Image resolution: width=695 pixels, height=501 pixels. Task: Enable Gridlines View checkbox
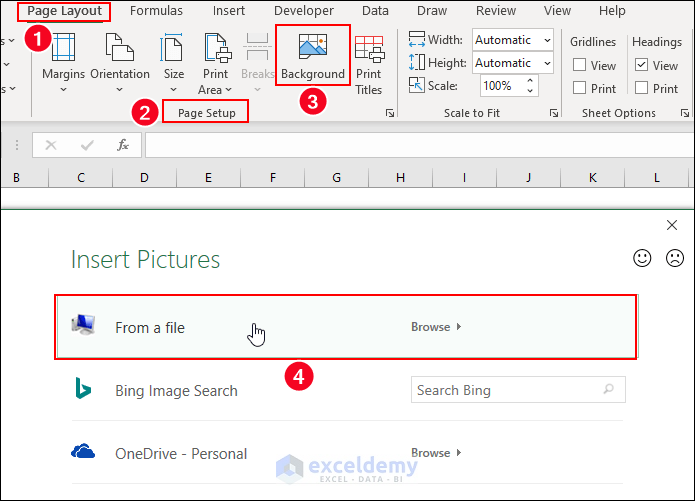click(x=579, y=66)
